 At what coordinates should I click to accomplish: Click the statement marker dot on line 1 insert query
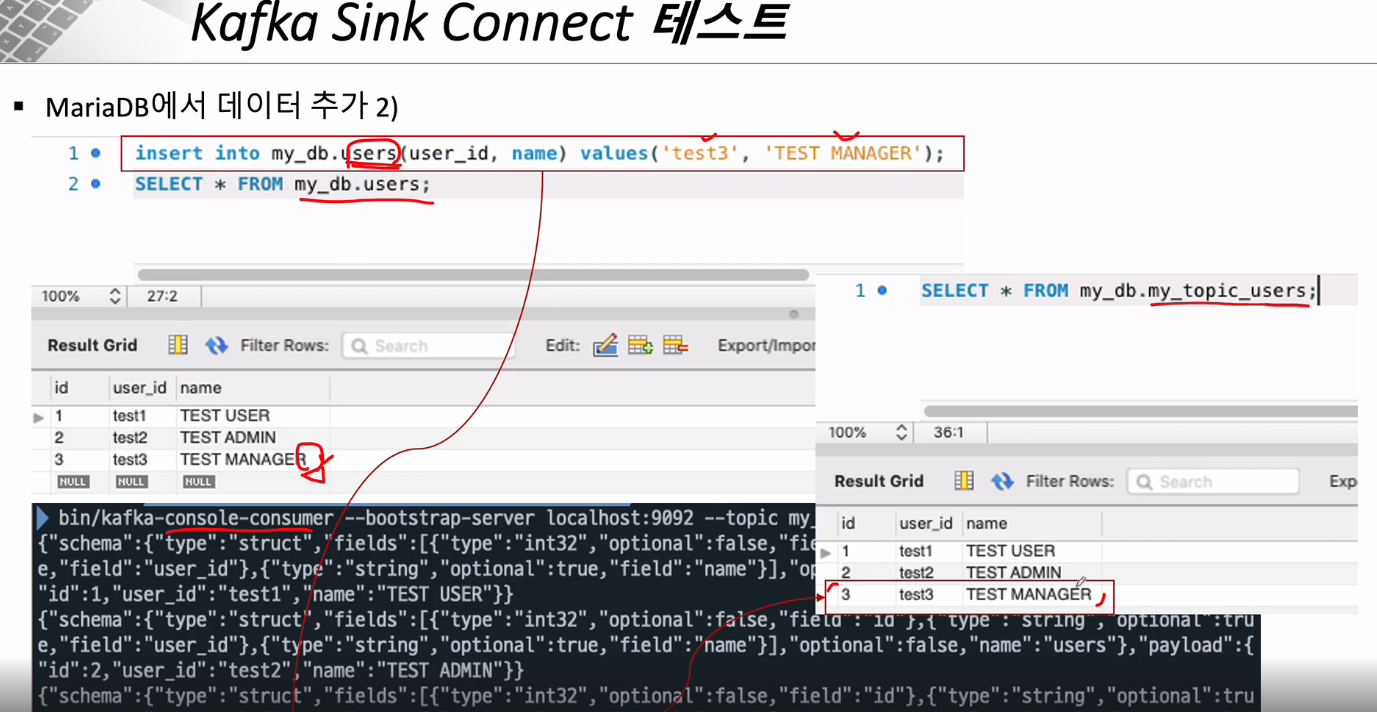96,153
